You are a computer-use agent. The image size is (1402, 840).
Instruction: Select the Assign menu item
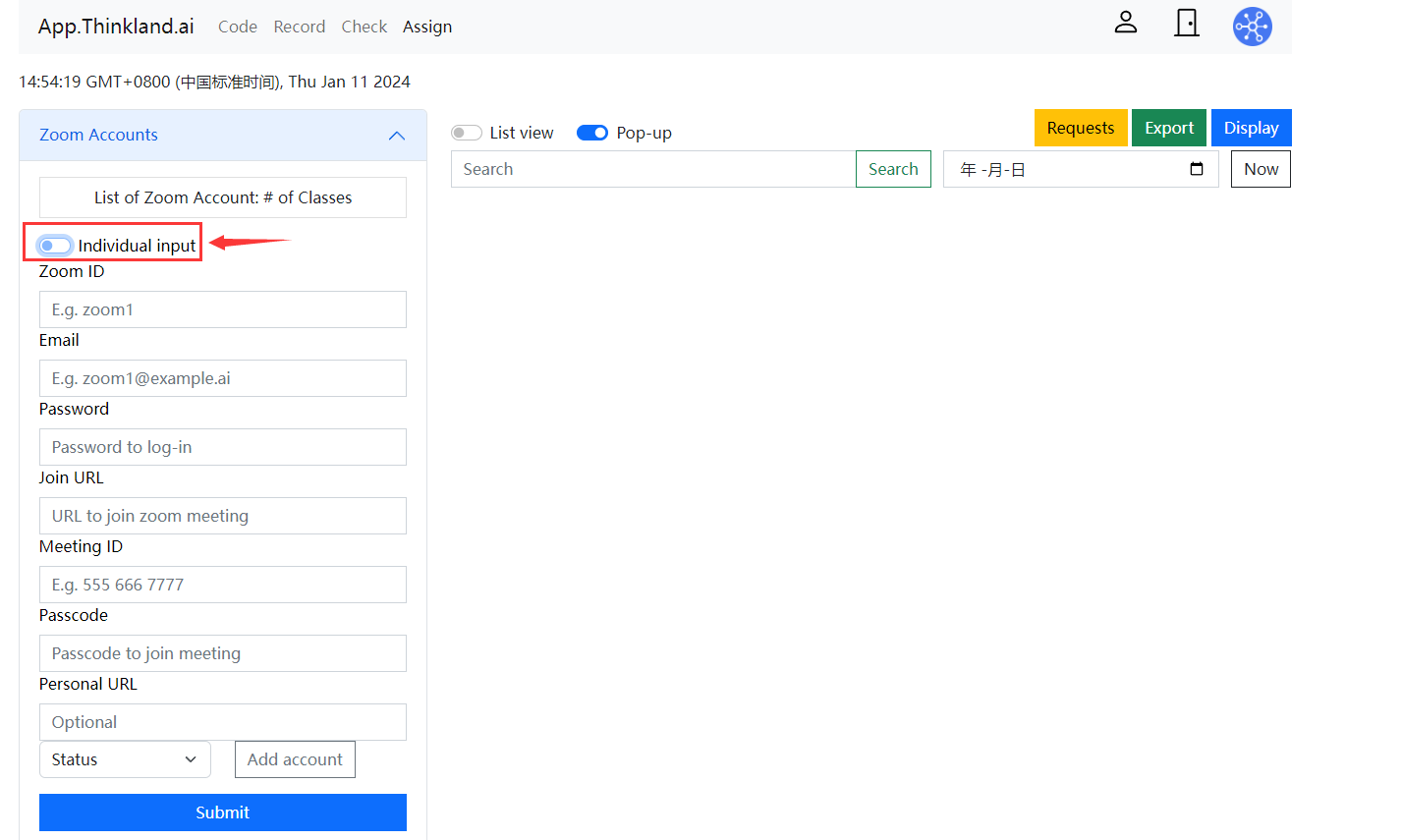coord(427,27)
